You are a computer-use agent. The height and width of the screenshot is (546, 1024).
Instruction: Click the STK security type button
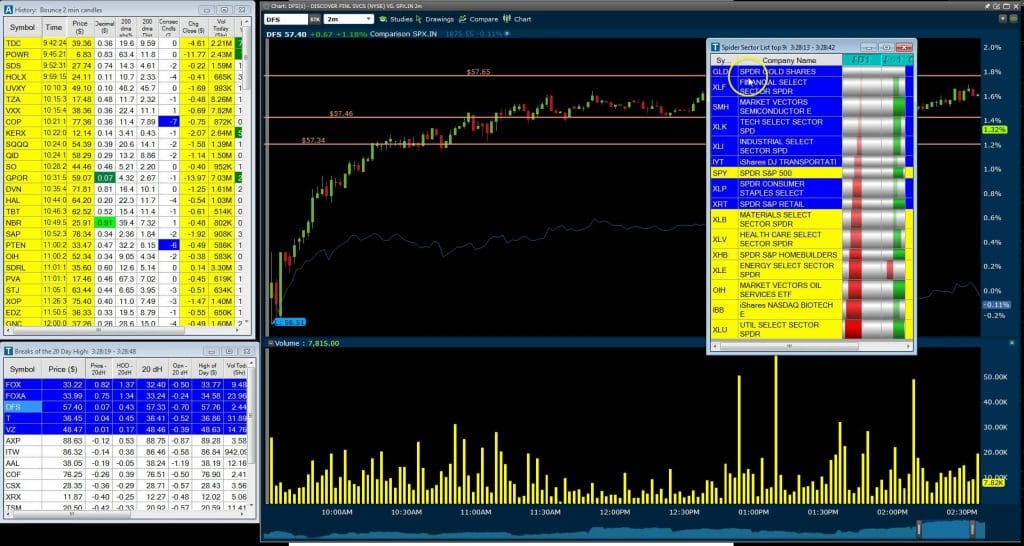point(315,20)
